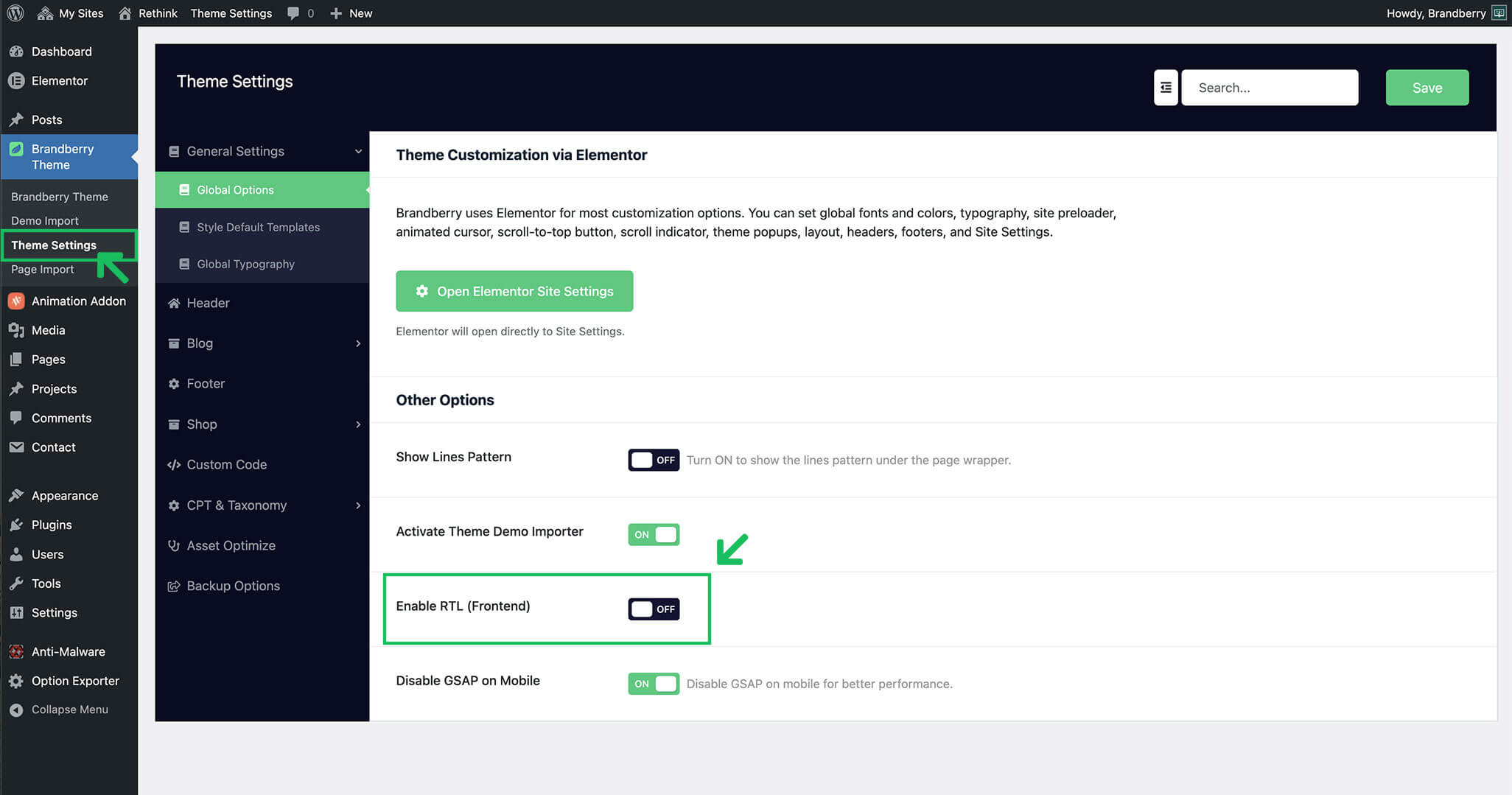Switch off Disable GSAP on Mobile
Image resolution: width=1512 pixels, height=795 pixels.
[653, 684]
